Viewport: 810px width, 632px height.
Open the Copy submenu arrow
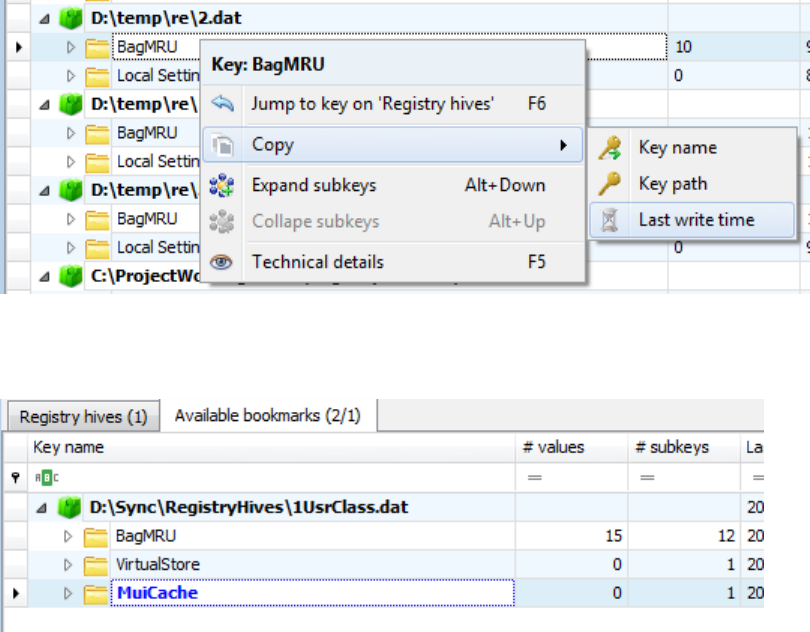point(564,145)
